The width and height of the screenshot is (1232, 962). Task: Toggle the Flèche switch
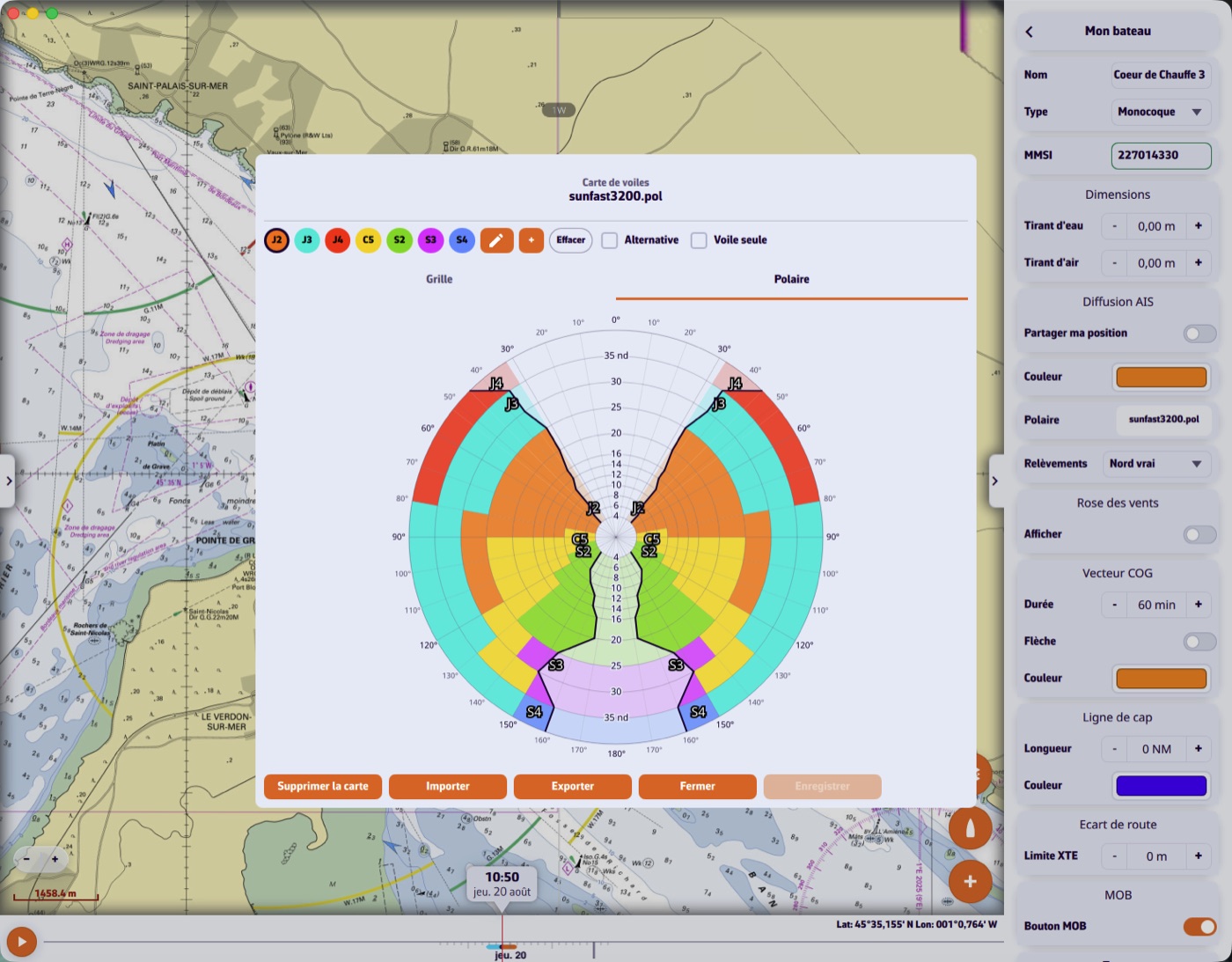pyautogui.click(x=1199, y=642)
